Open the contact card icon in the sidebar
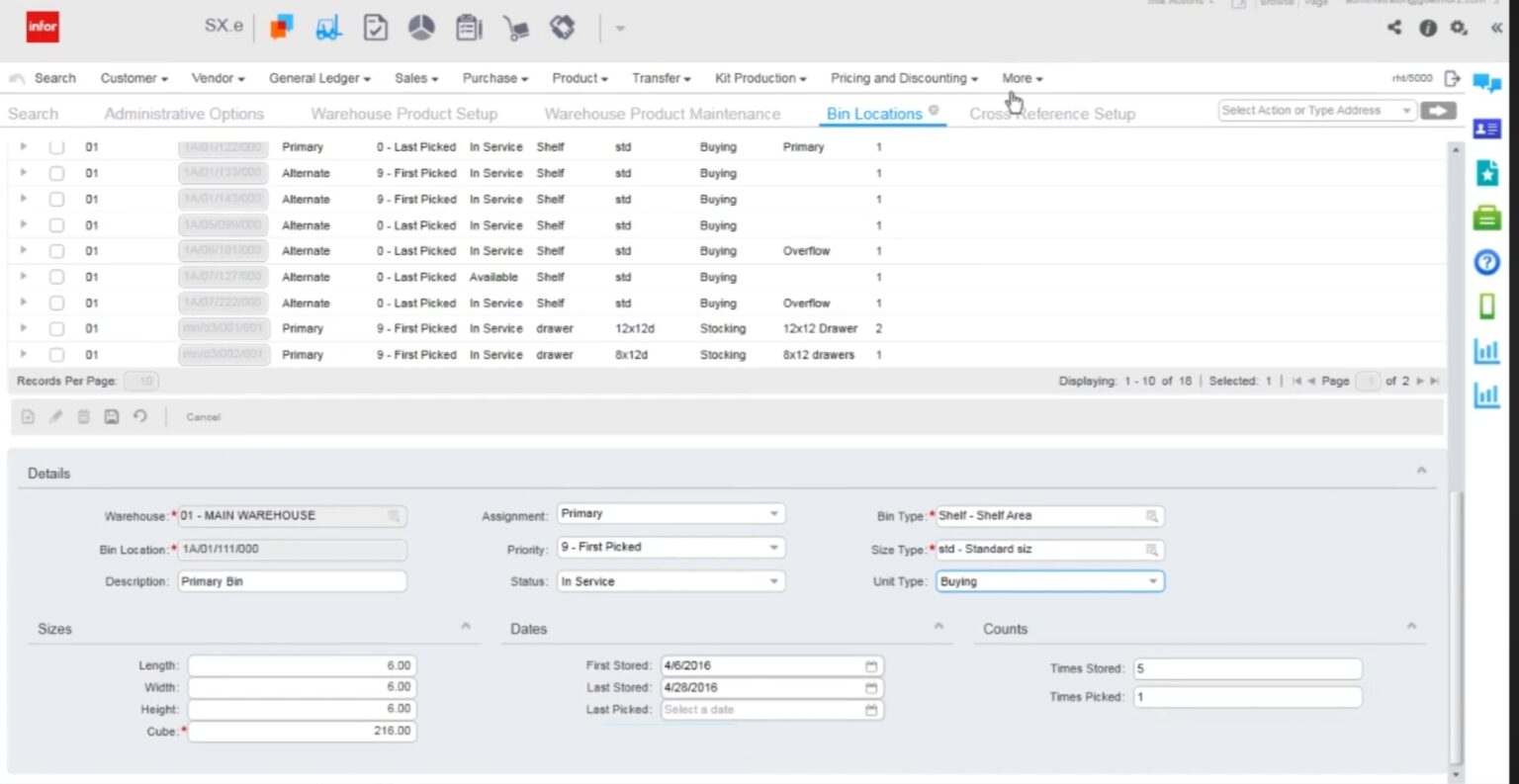 (x=1486, y=129)
